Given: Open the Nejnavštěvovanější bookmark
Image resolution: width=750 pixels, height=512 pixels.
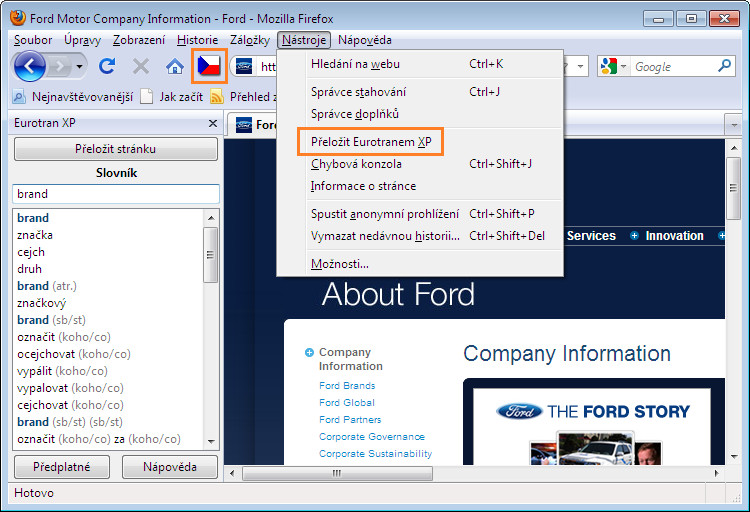Looking at the screenshot, I should tap(73, 97).
